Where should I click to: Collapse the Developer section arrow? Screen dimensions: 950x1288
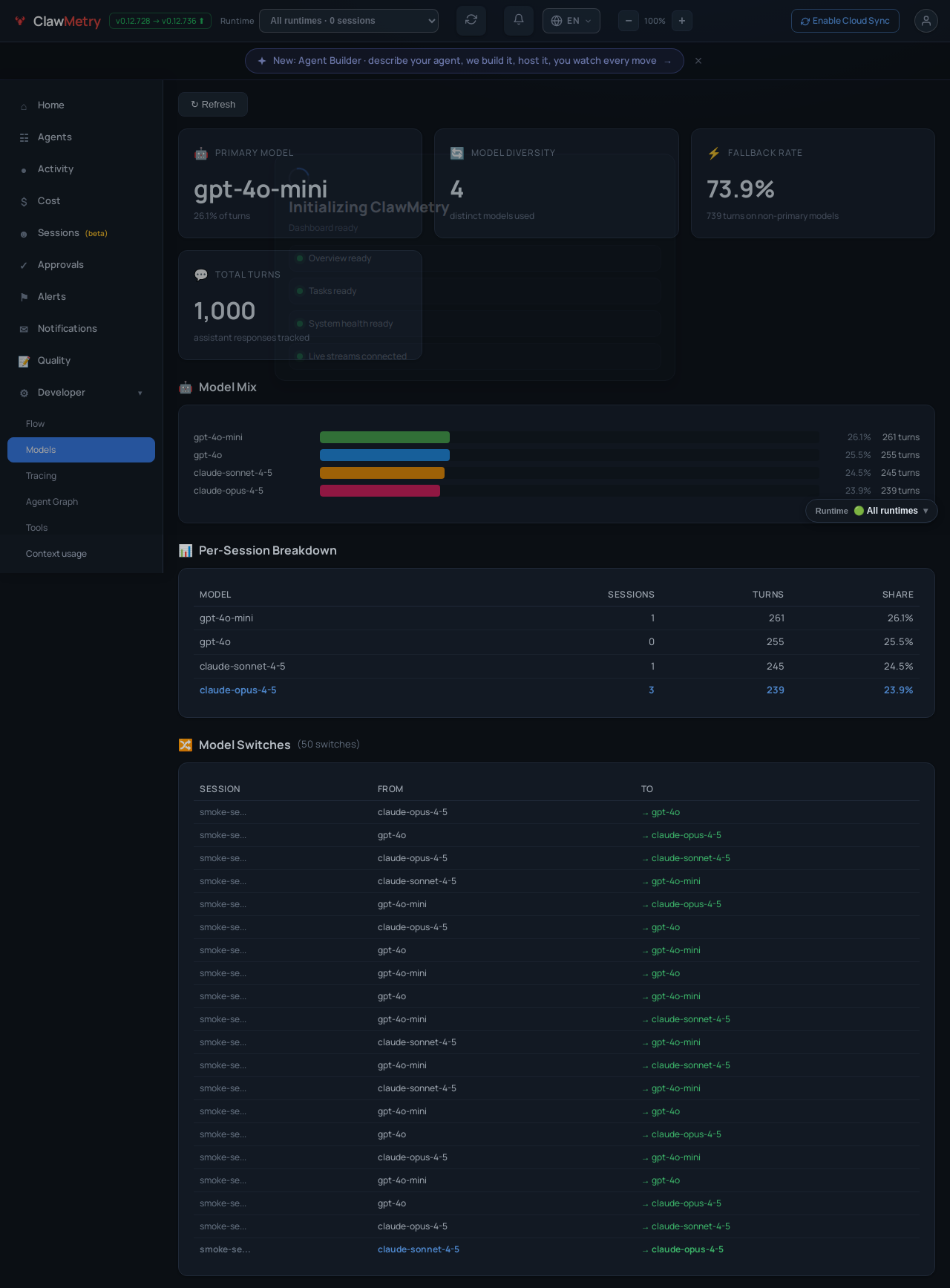click(x=140, y=393)
